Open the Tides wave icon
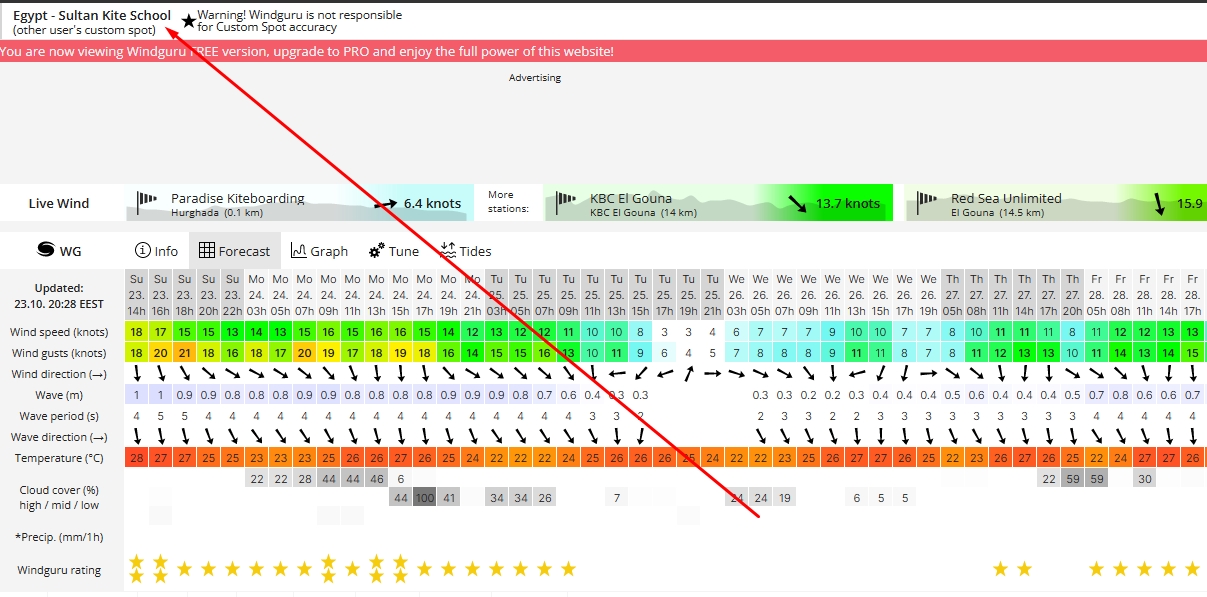Viewport: 1207px width, 597px height. tap(448, 251)
